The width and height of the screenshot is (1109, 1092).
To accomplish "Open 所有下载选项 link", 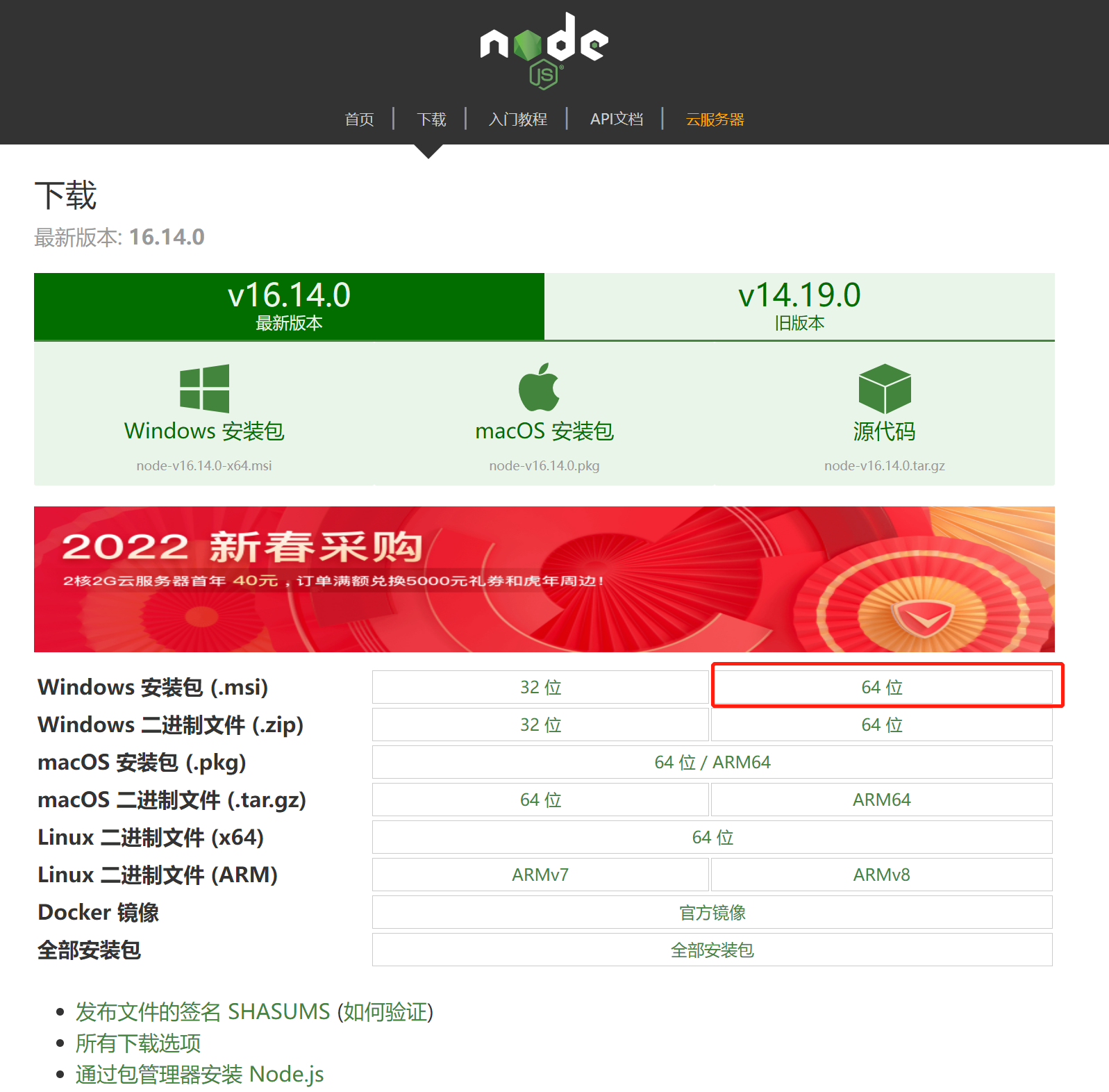I will pos(138,1043).
